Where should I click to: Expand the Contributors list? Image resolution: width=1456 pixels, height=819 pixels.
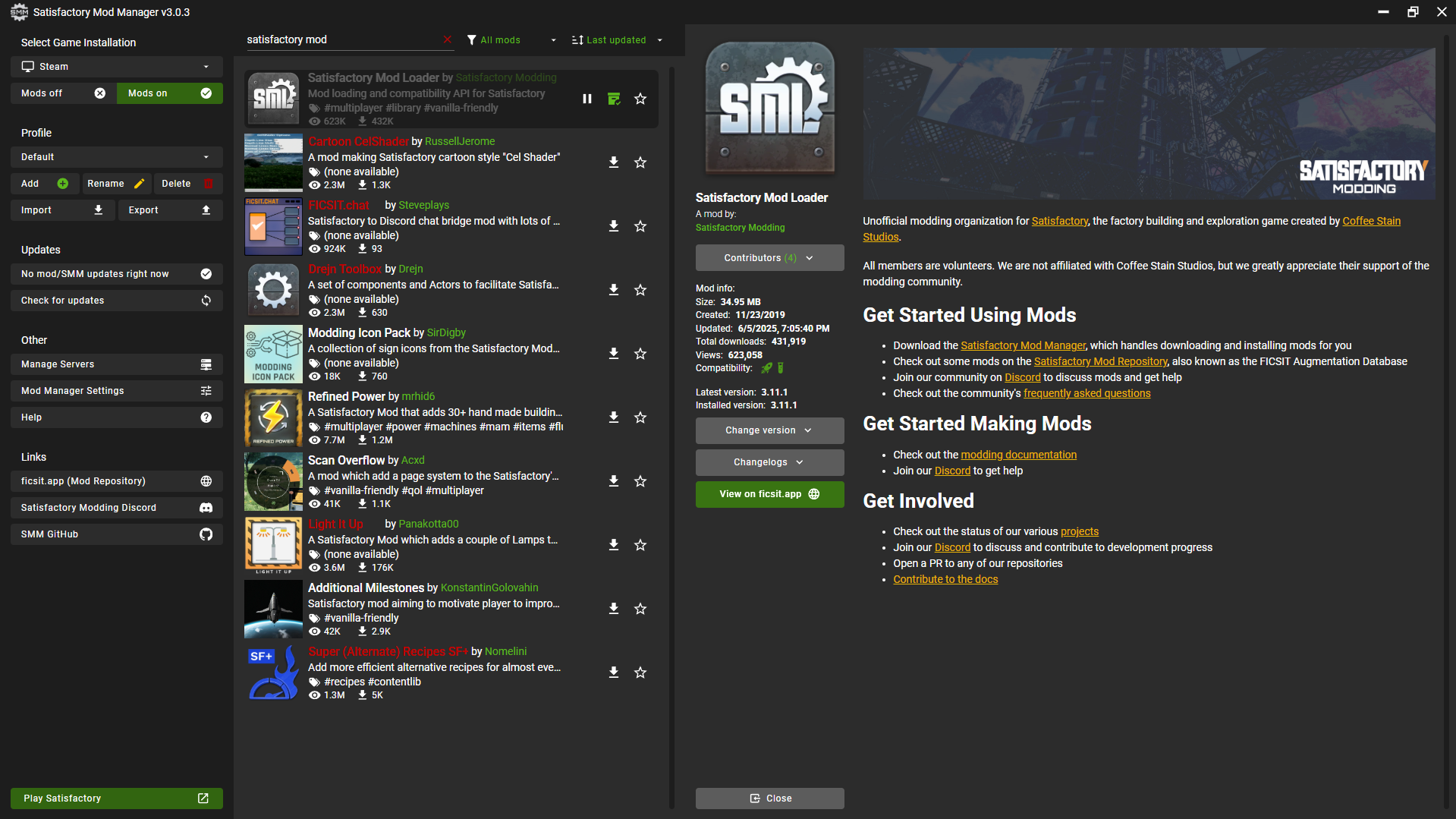[769, 258]
